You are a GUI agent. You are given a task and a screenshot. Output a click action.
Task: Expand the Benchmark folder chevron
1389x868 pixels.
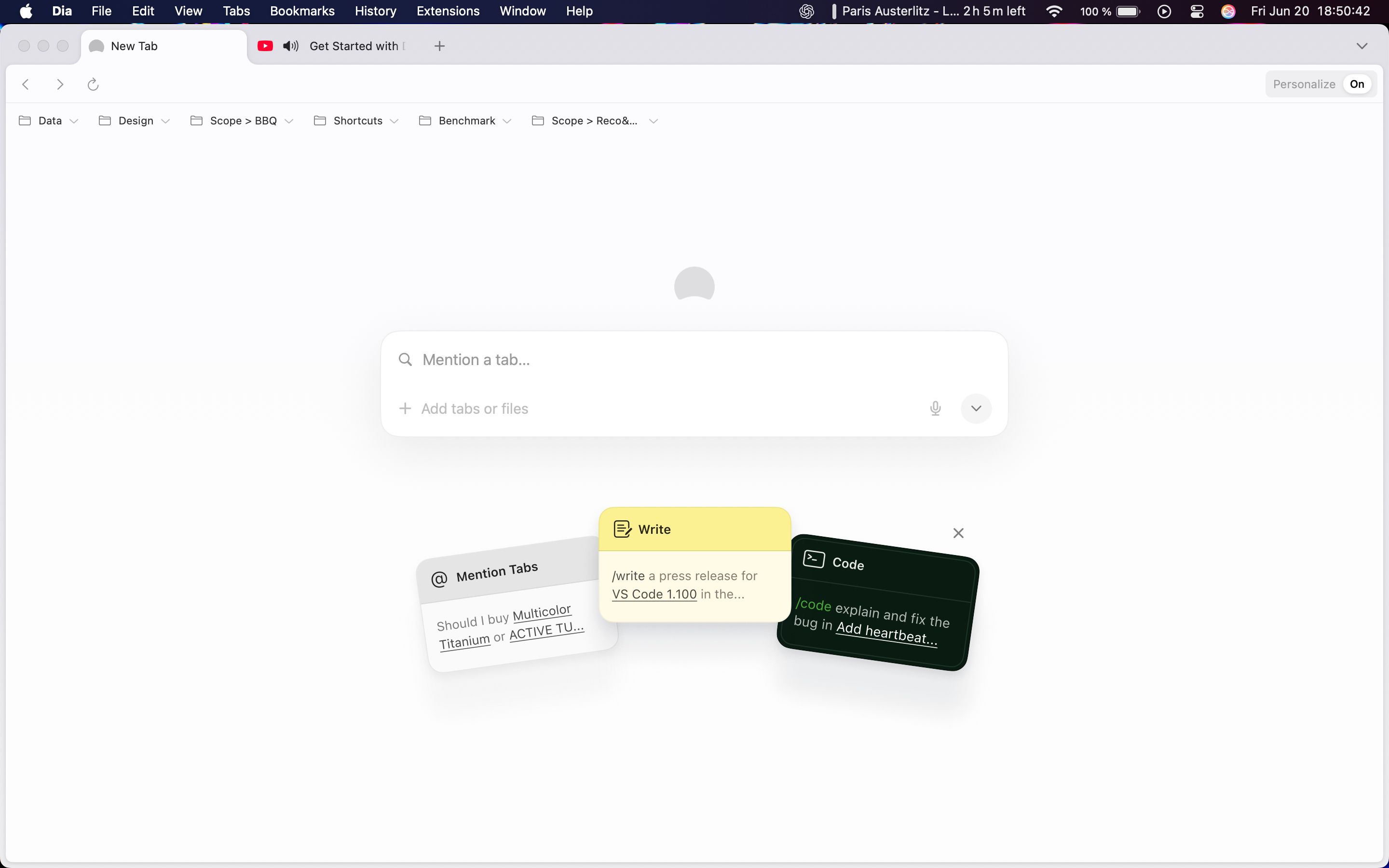tap(507, 121)
